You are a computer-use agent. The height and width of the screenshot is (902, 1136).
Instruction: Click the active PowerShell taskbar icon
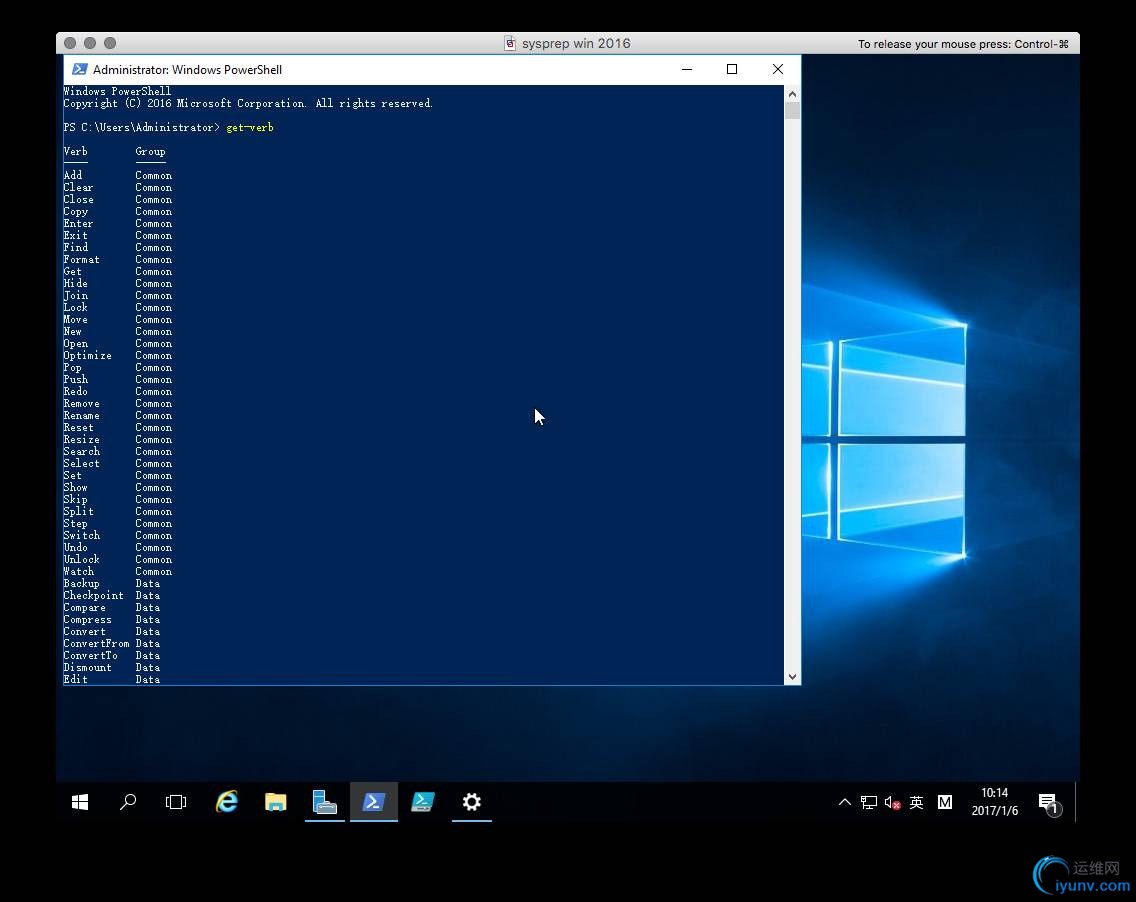click(373, 802)
